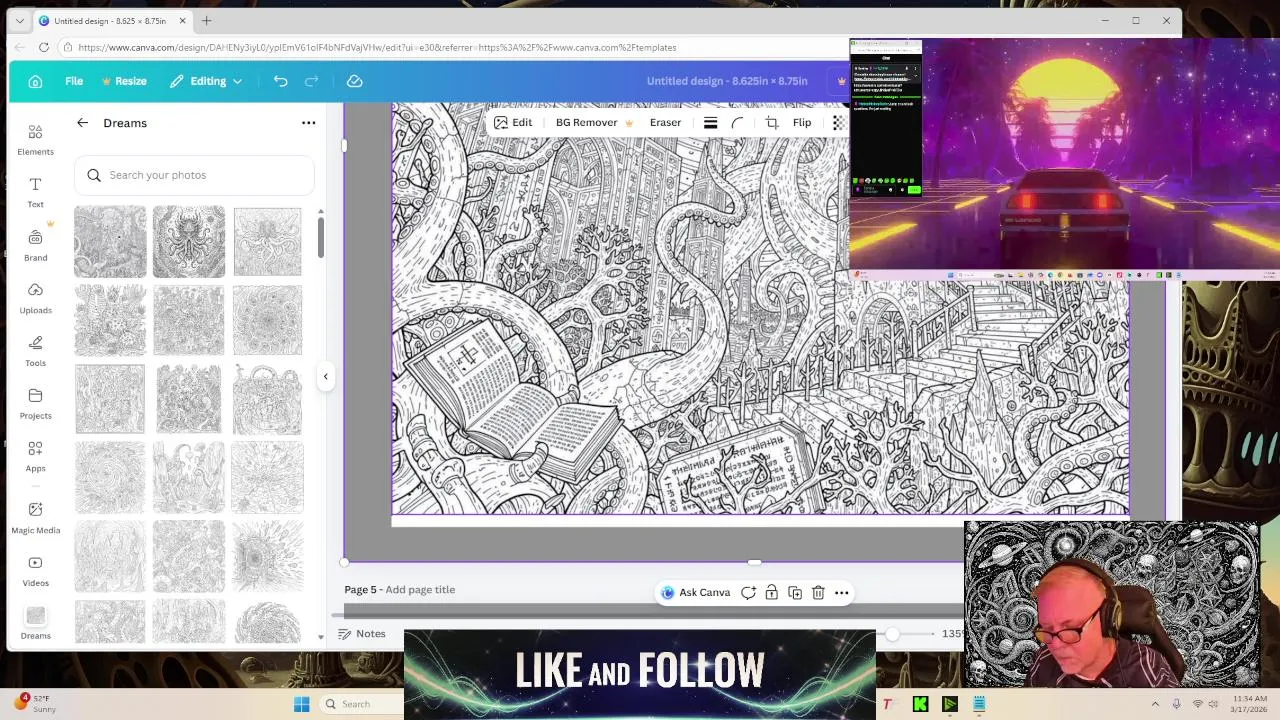1280x720 pixels.
Task: Click BG Remover button
Action: pos(594,123)
